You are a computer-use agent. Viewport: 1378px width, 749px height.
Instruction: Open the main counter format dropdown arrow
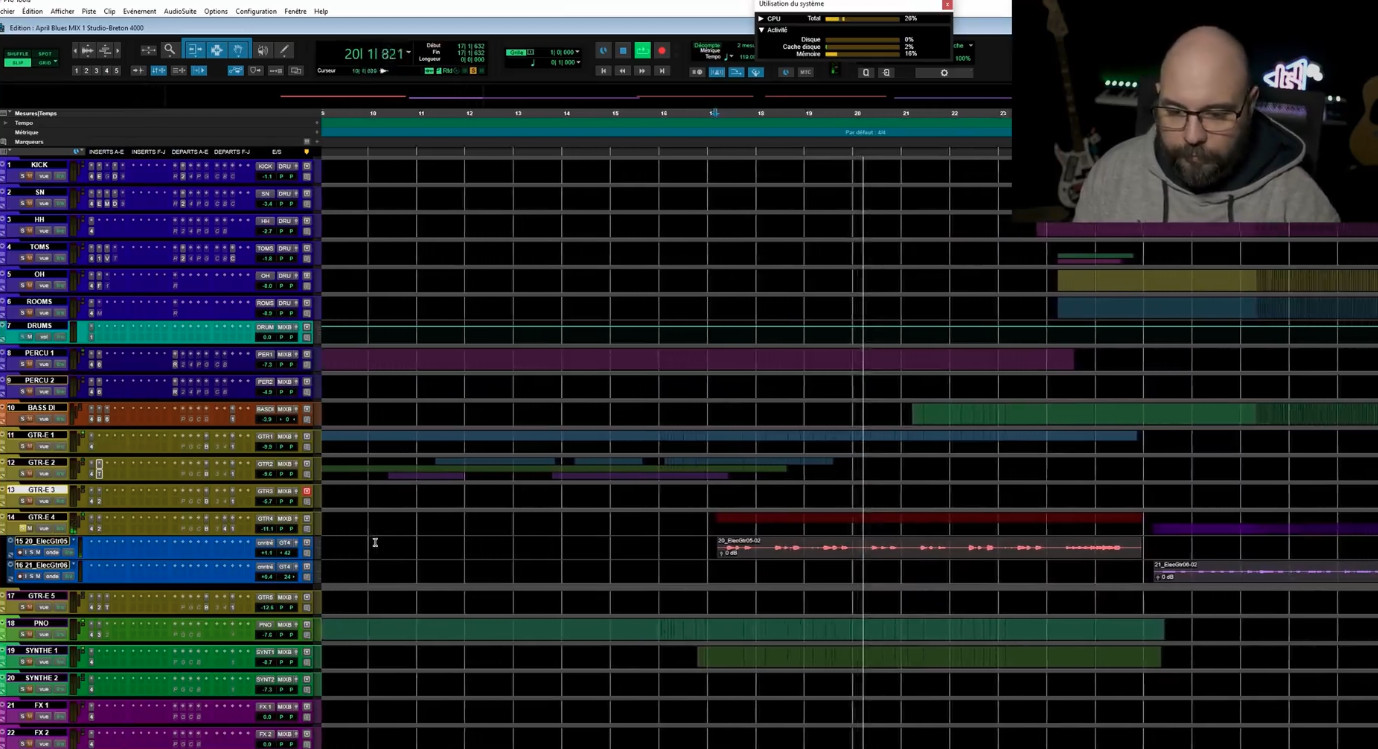point(410,53)
